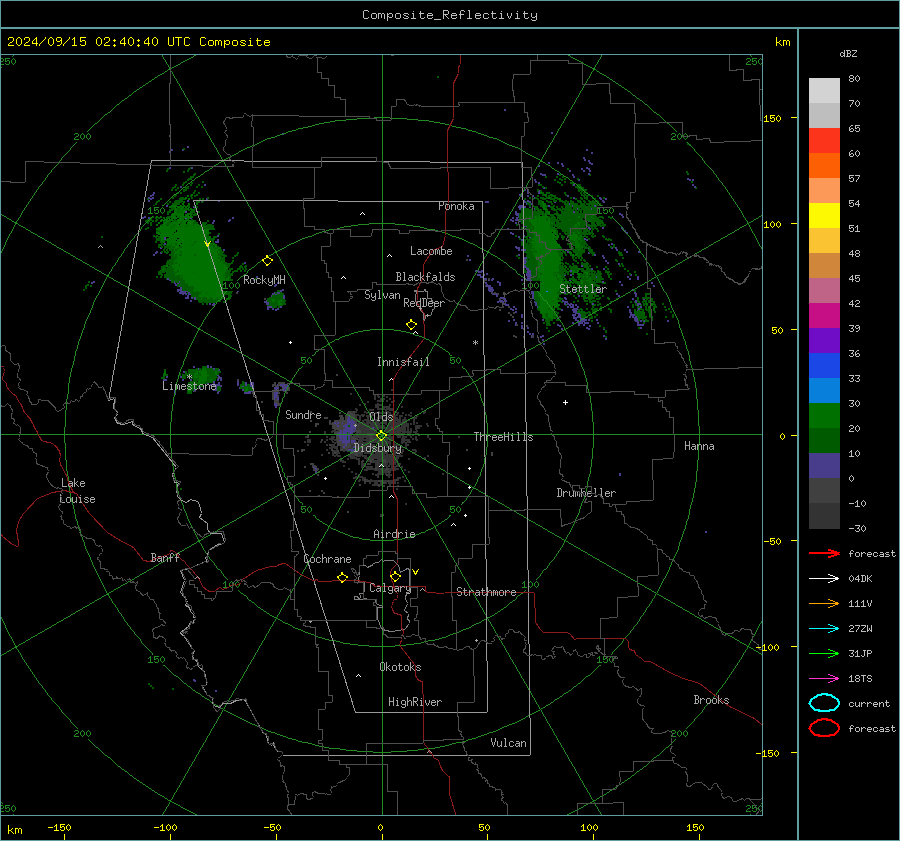Viewport: 900px width, 841px height.
Task: Click the small green echo below RockyMH label
Action: [x=276, y=300]
